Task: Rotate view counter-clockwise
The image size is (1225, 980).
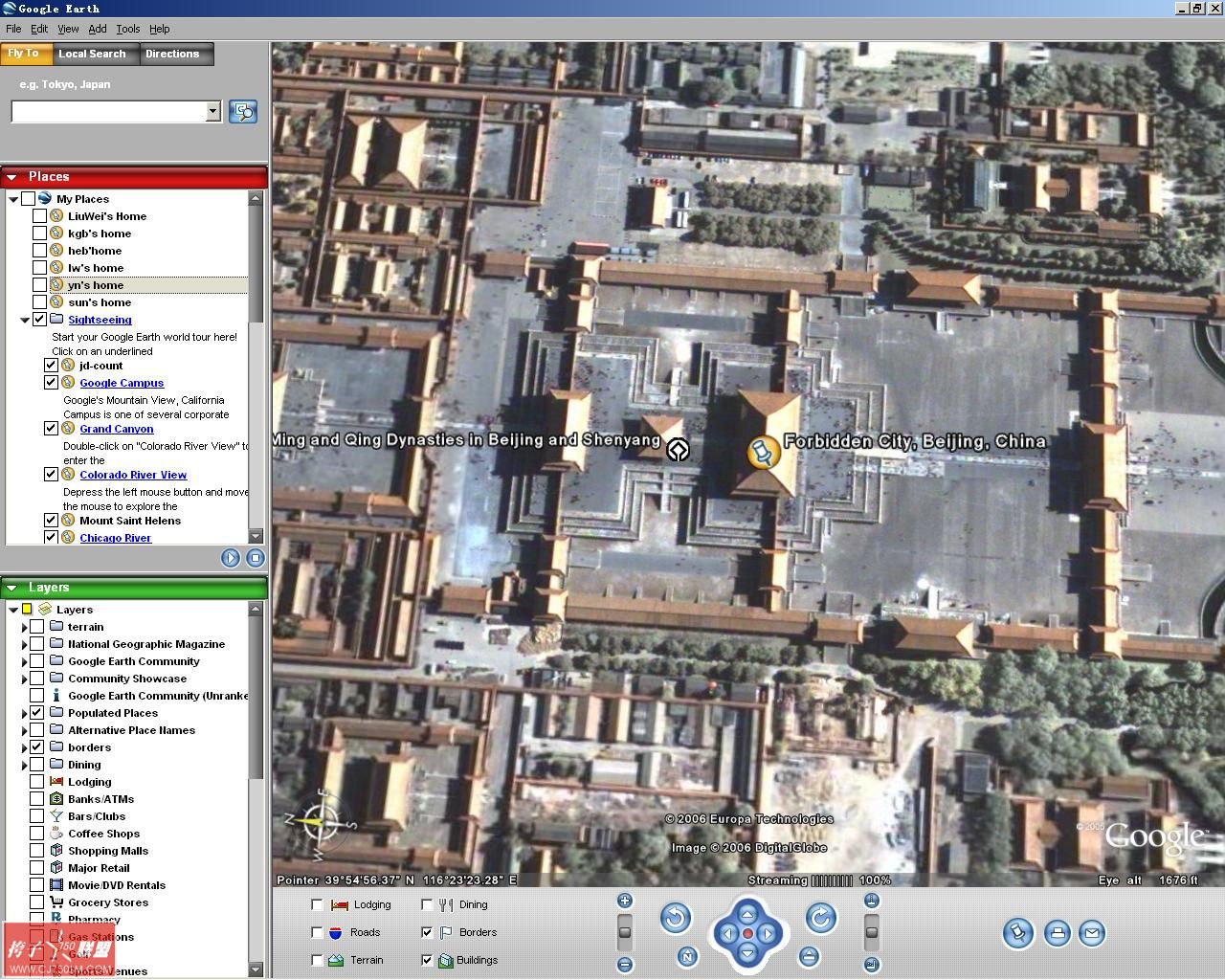Action: pos(676,919)
